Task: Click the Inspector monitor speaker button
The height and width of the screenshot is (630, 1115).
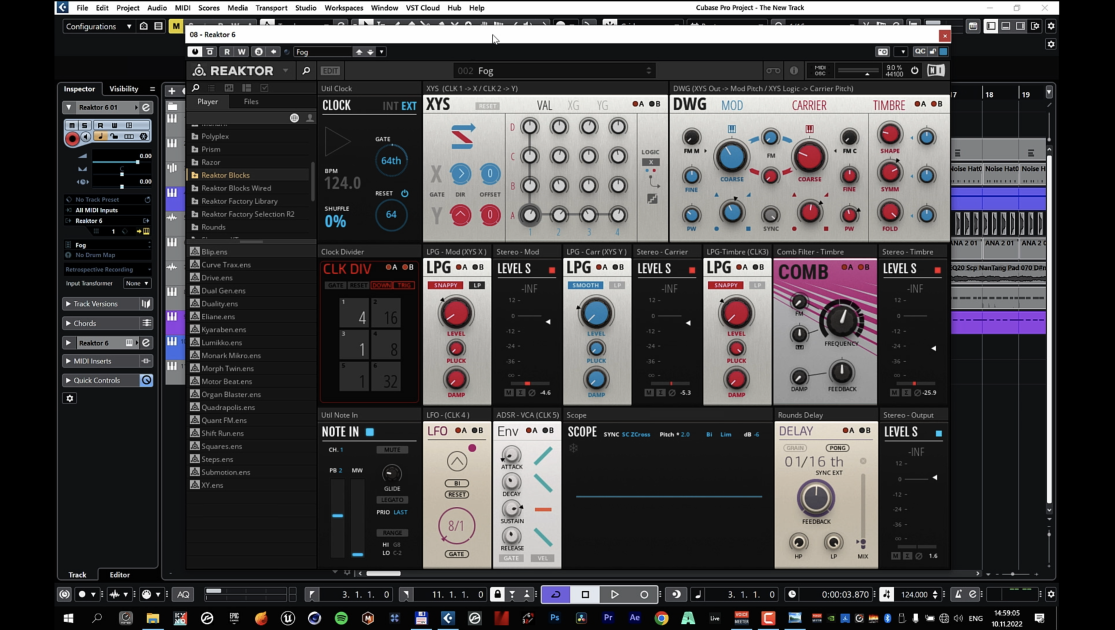Action: click(86, 137)
